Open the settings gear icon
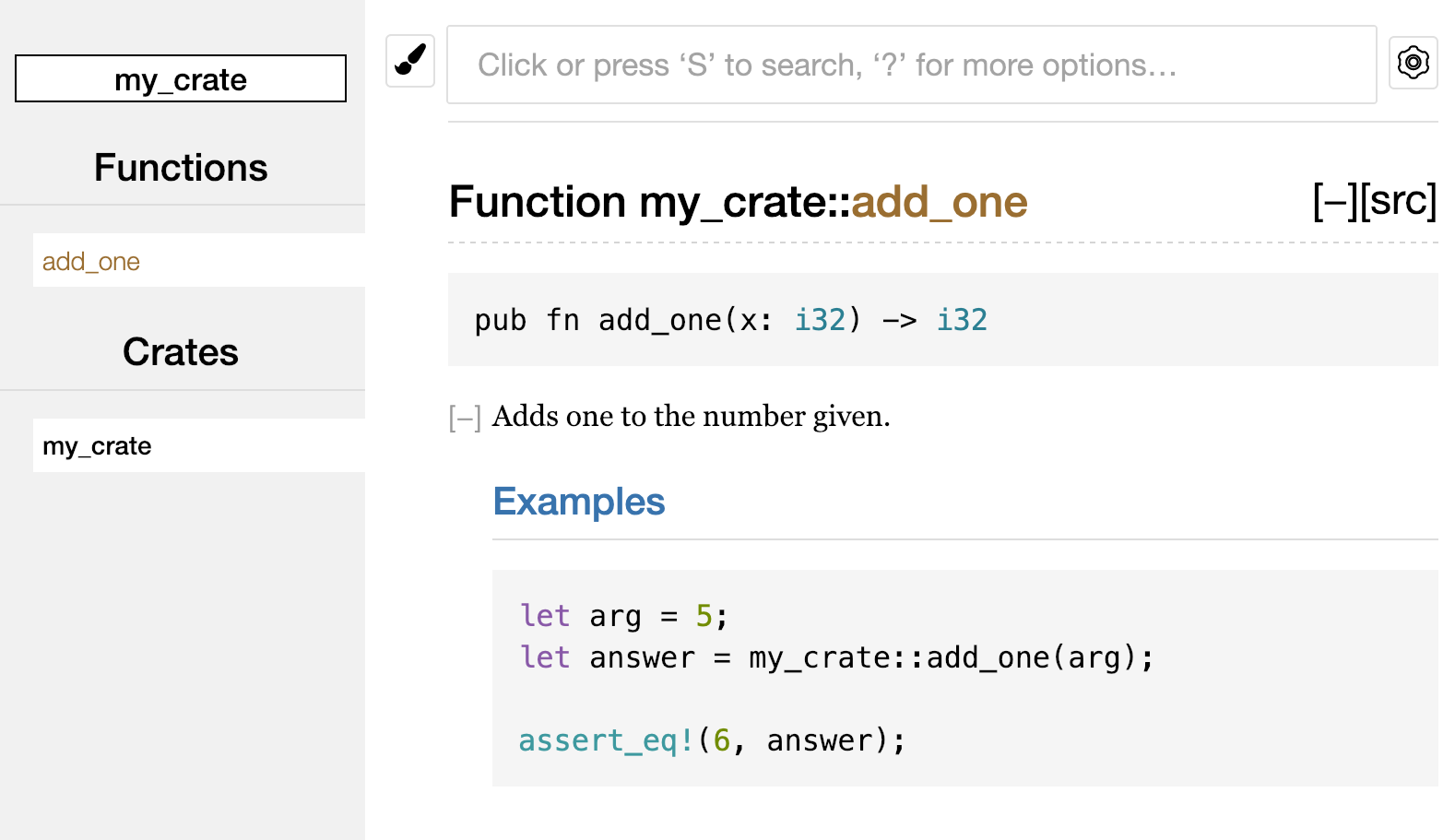This screenshot has height=840, width=1455. pyautogui.click(x=1413, y=63)
